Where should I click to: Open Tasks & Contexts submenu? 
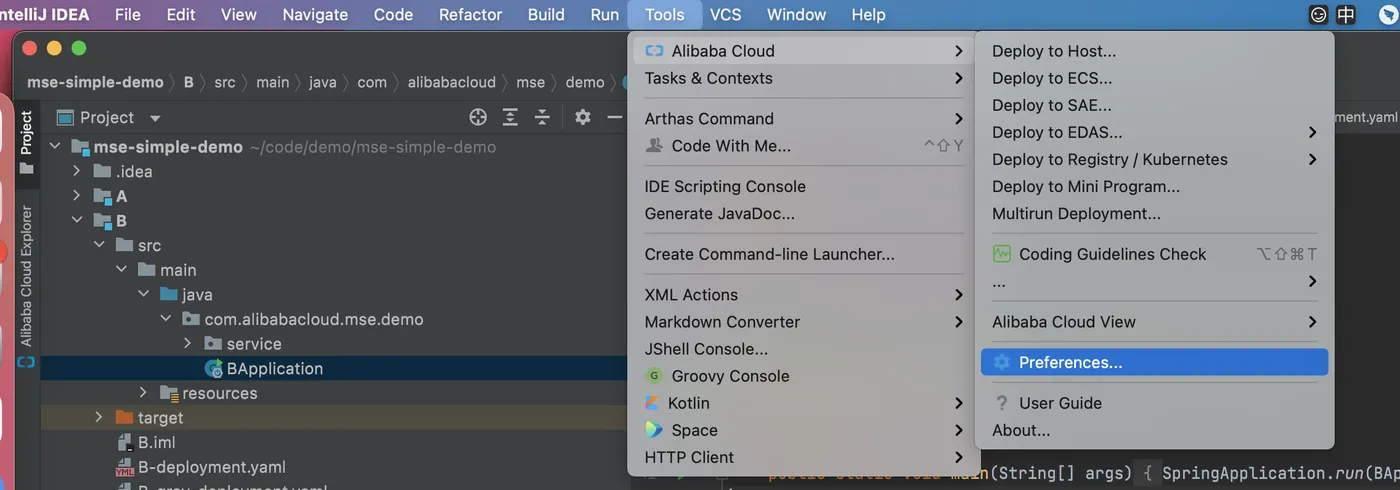pyautogui.click(x=803, y=78)
